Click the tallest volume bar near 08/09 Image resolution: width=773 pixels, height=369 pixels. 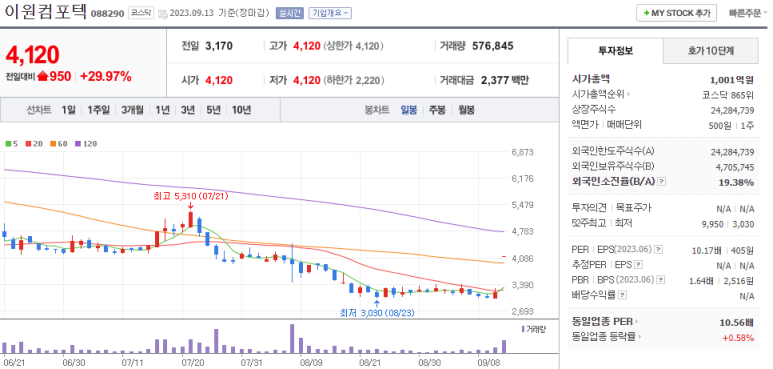point(292,338)
